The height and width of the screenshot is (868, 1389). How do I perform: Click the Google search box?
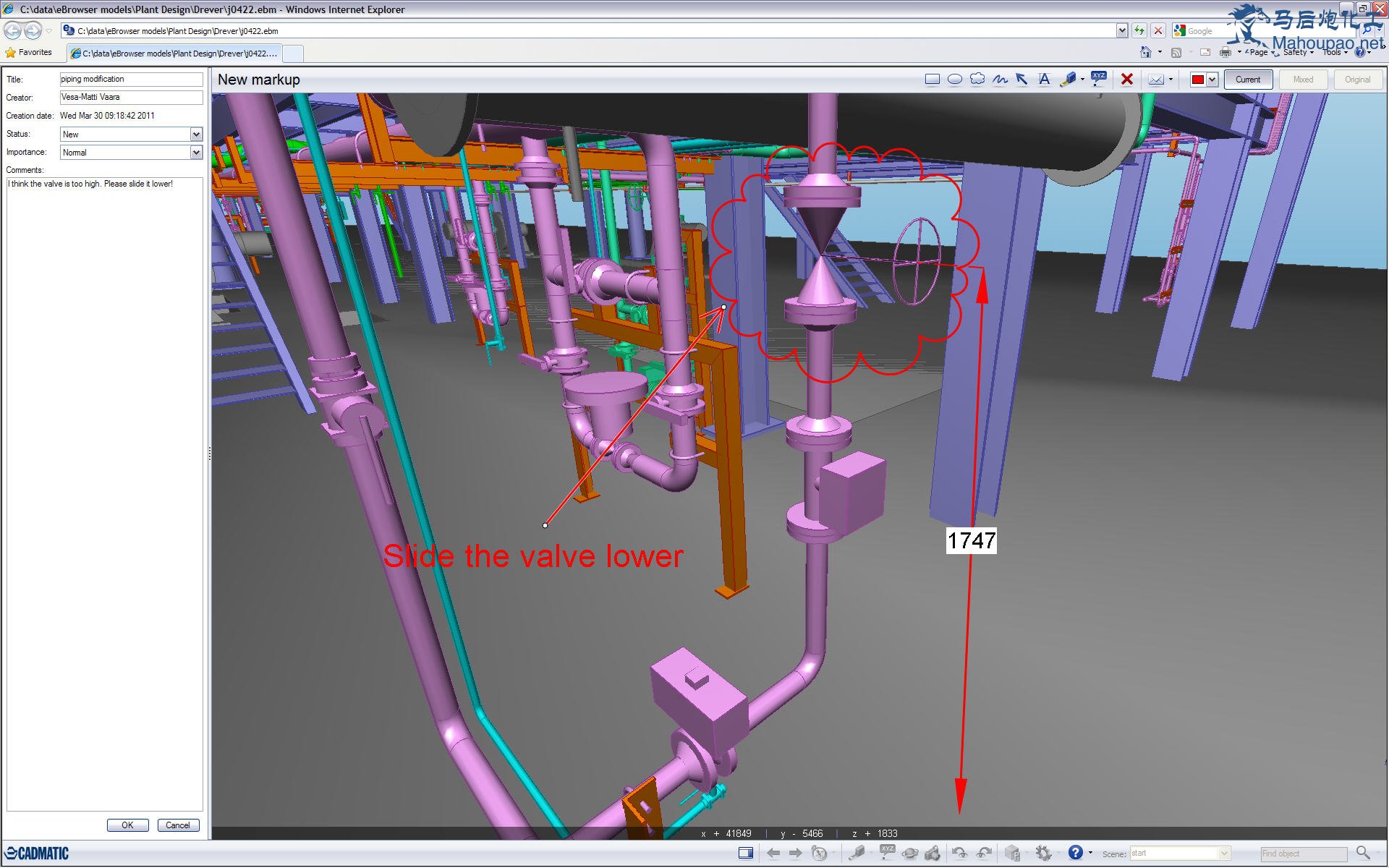1263,30
